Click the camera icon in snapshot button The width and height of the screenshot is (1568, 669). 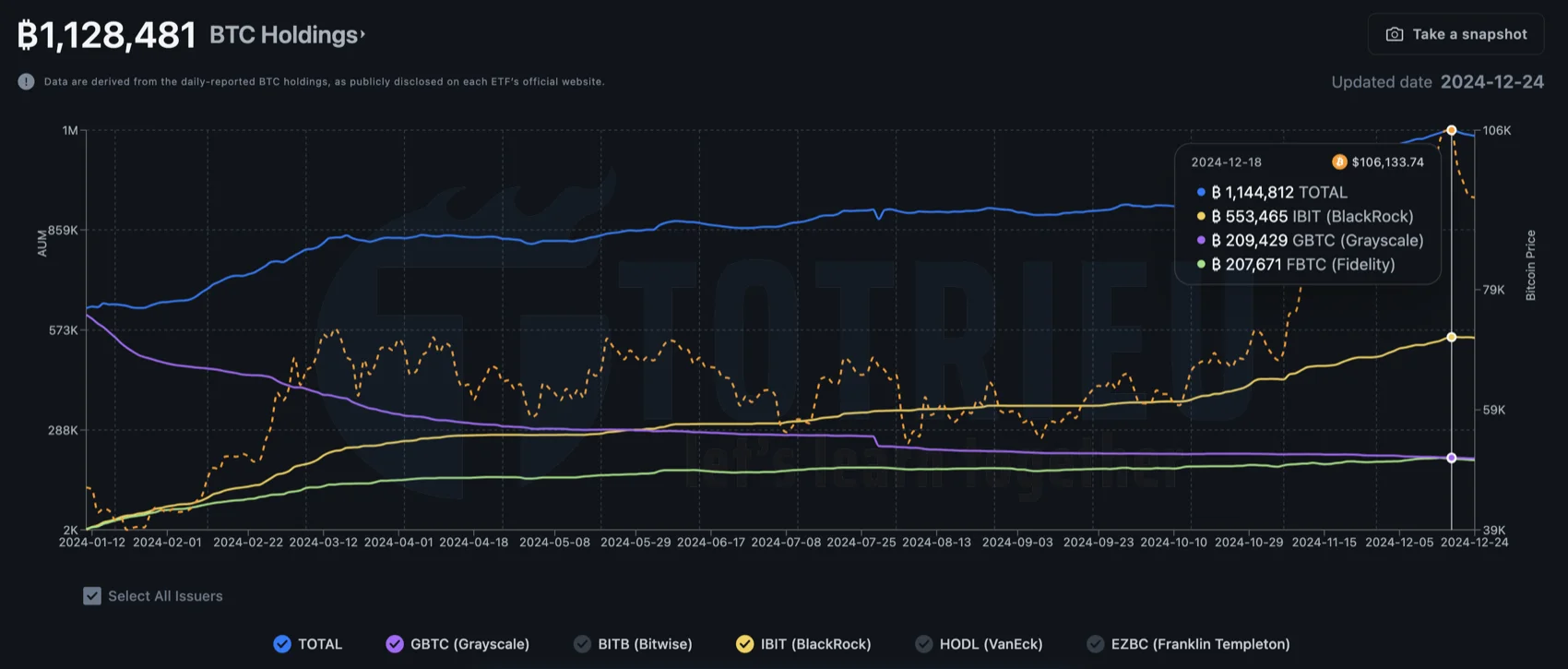point(1395,34)
